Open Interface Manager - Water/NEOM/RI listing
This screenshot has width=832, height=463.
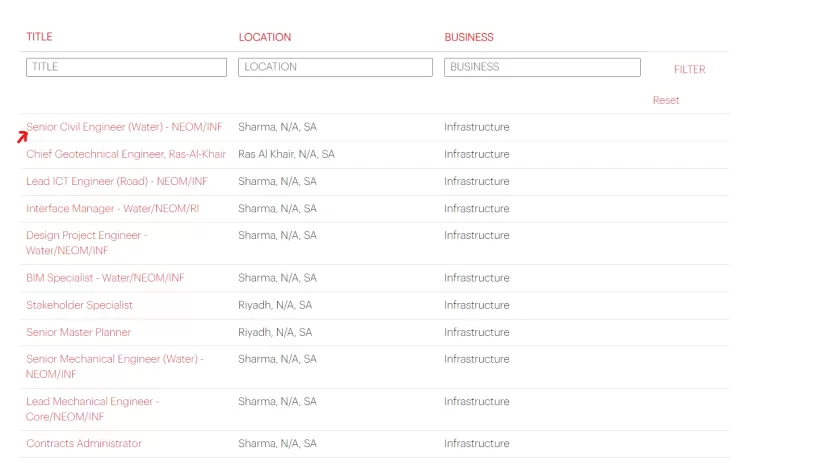tap(112, 208)
